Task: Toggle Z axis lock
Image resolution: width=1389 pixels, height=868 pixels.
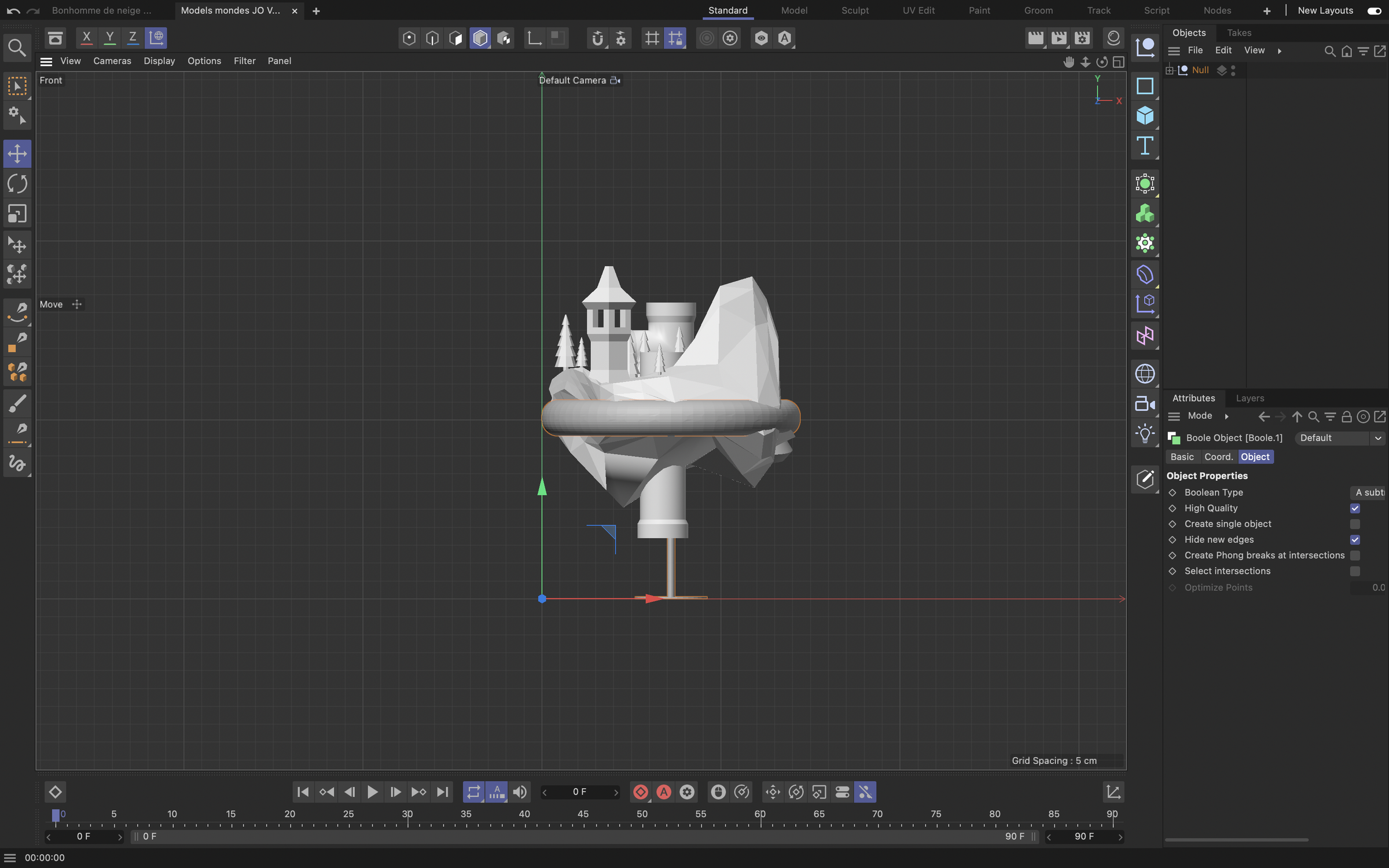Action: 133,38
